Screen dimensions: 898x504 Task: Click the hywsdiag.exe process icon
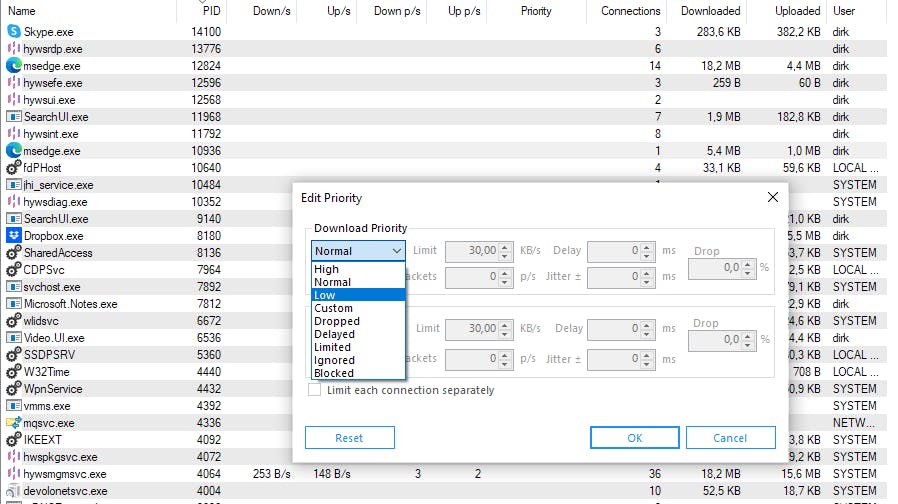tap(14, 202)
